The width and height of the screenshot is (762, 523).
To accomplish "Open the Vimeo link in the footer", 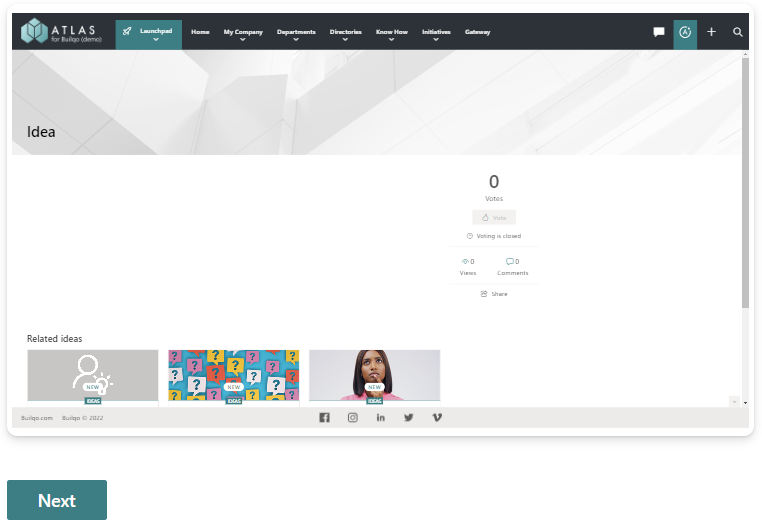I will click(x=437, y=418).
